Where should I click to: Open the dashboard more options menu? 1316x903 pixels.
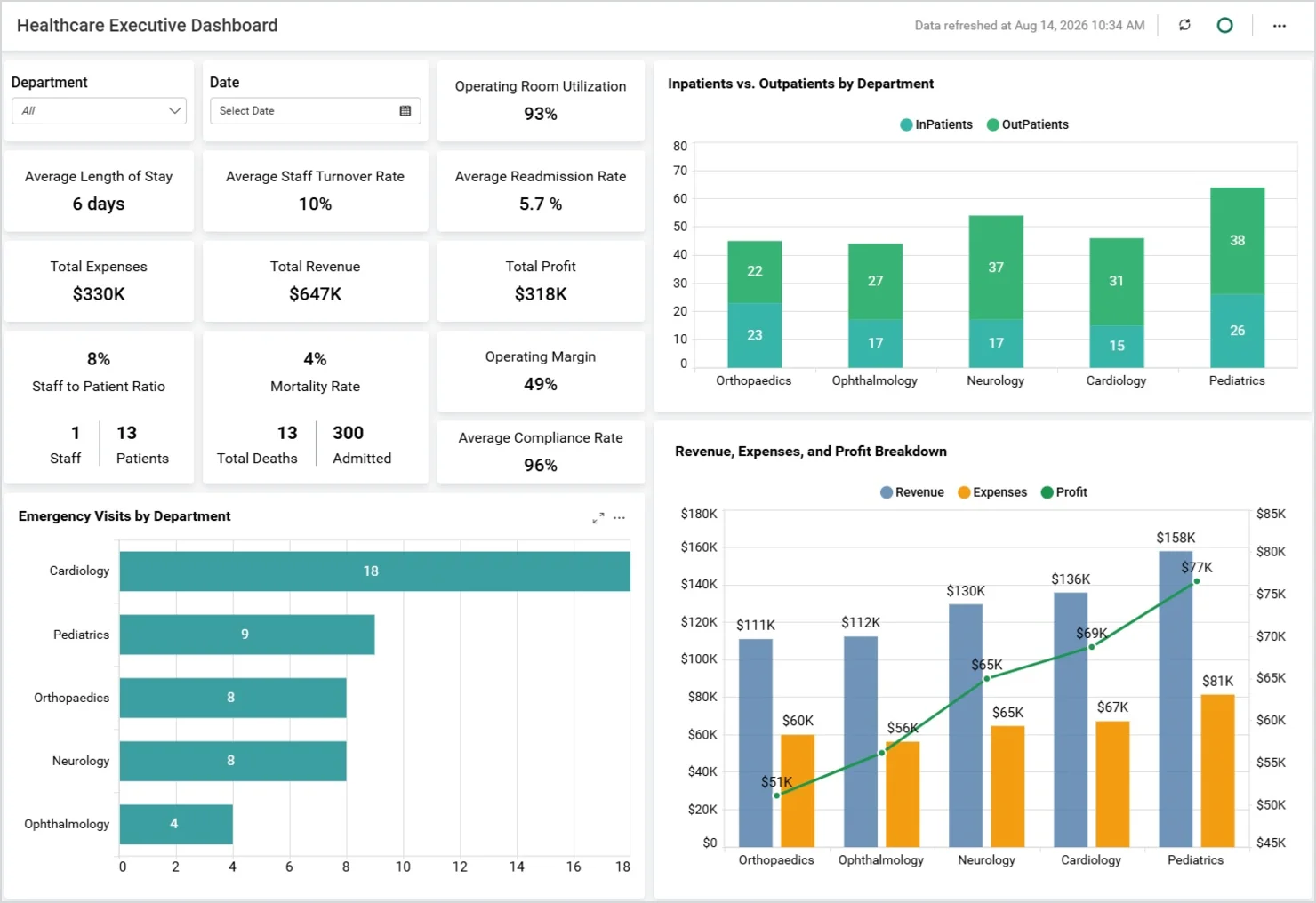pyautogui.click(x=1279, y=26)
